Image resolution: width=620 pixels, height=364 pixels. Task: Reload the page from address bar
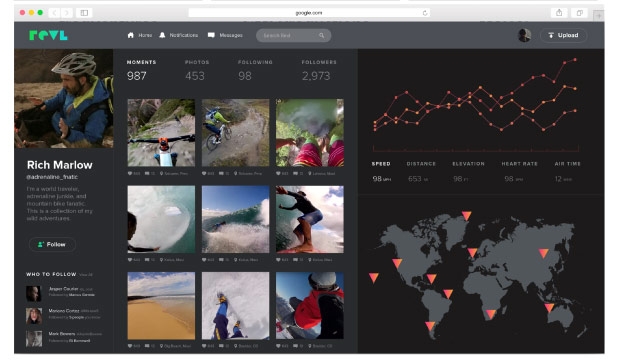click(x=425, y=13)
